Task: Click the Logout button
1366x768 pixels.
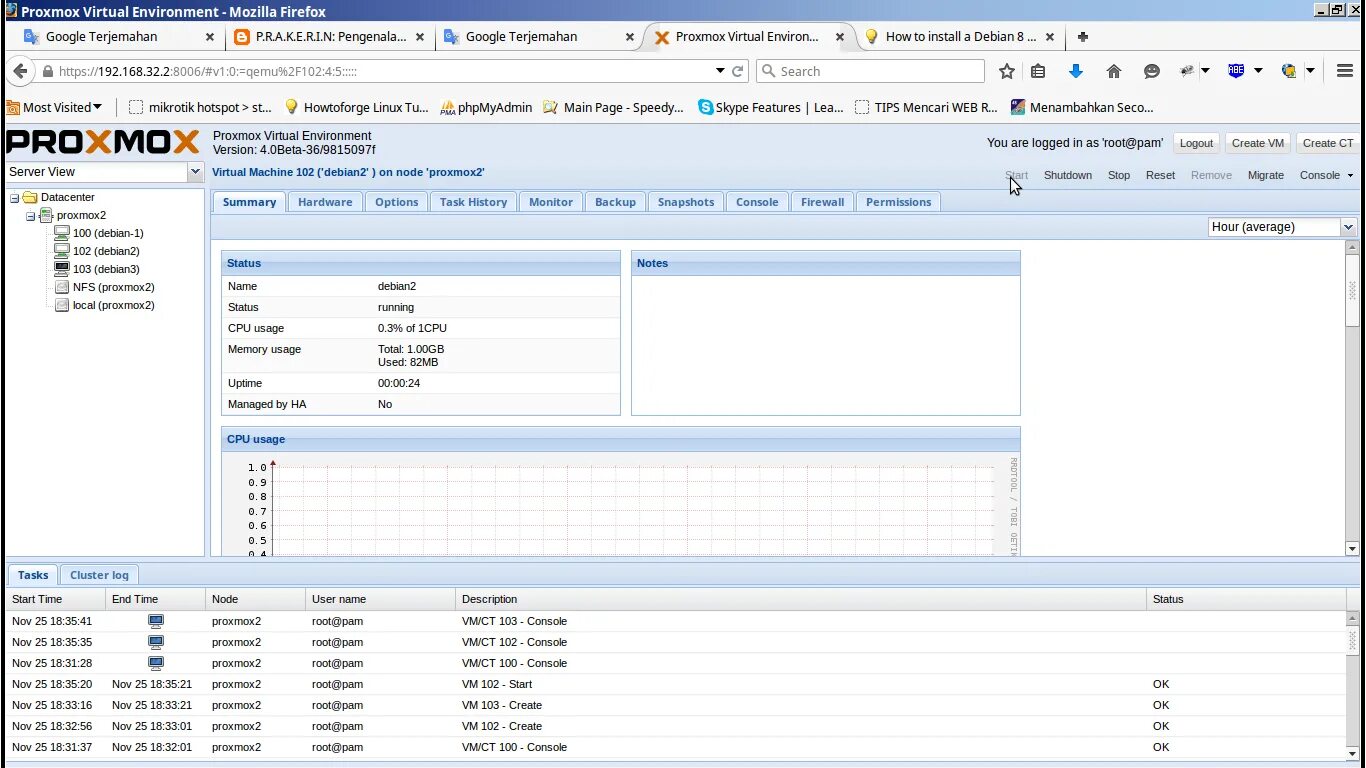Action: coord(1196,143)
